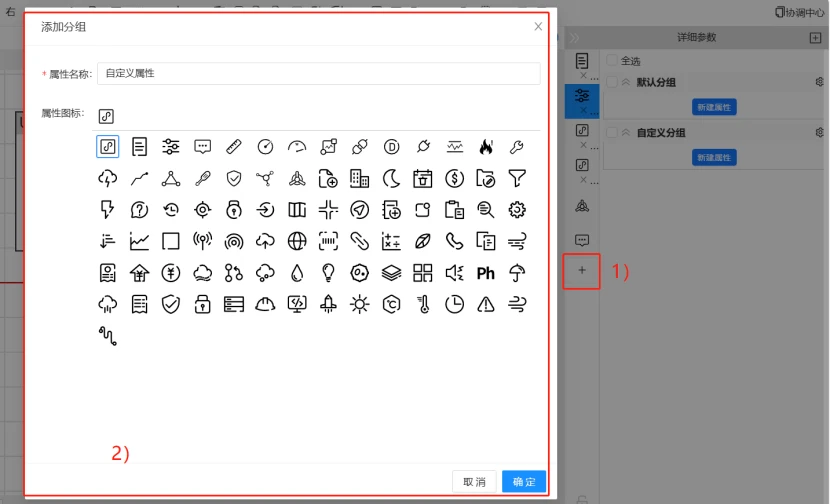
Task: Pick the magnifier search list icon
Action: [486, 210]
